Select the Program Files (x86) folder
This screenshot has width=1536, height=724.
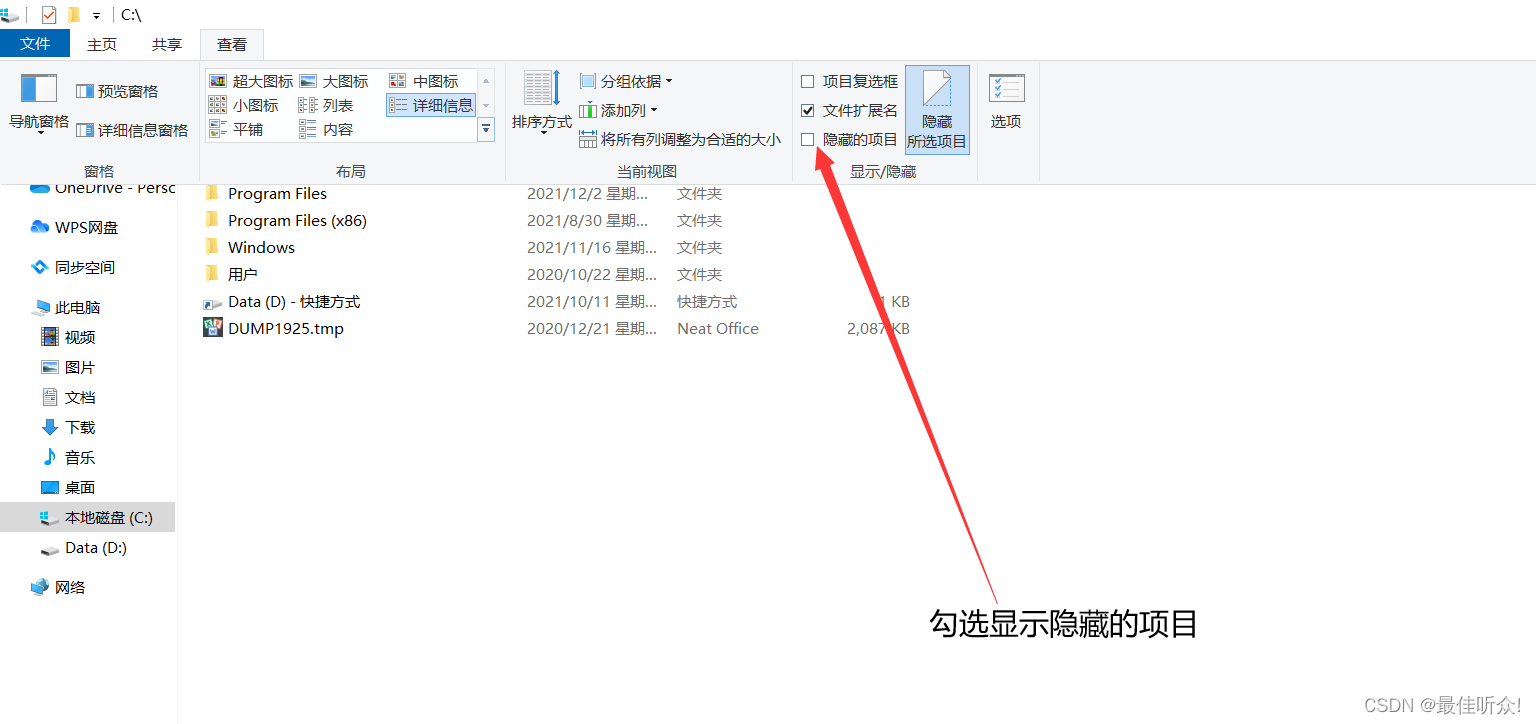297,220
